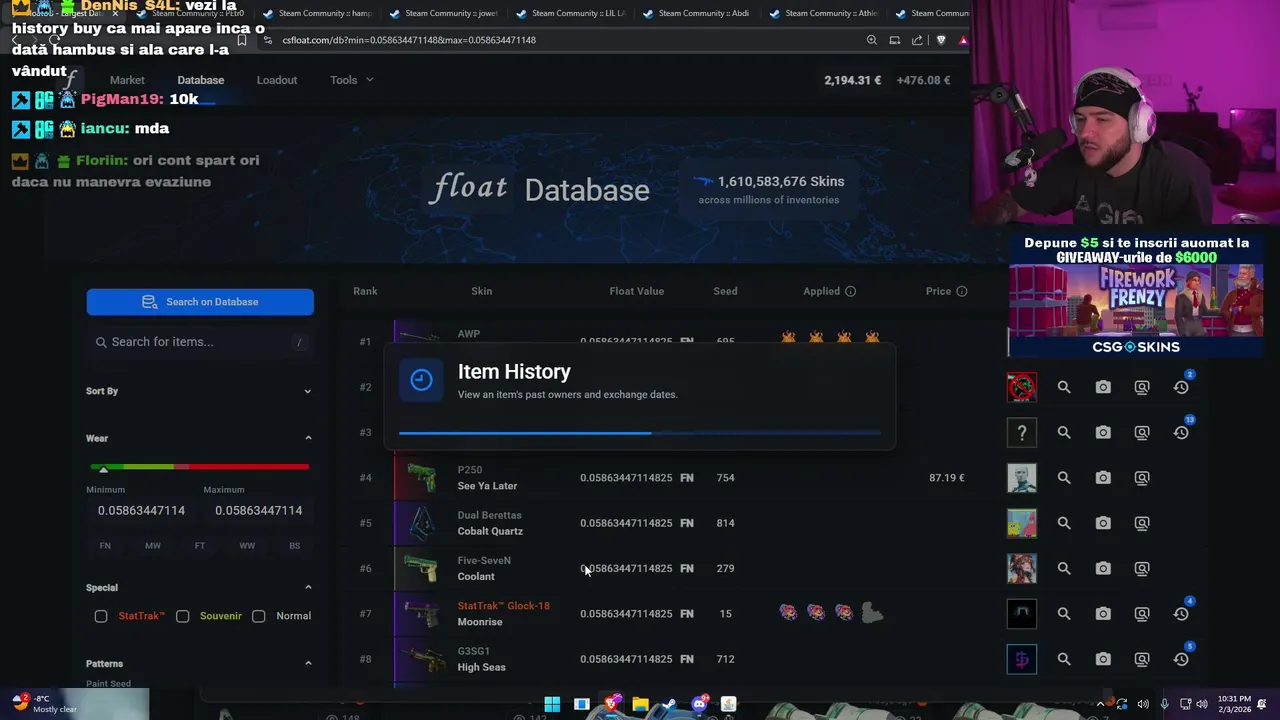Open owner profile with SpongeBob avatar

pyautogui.click(x=1022, y=523)
